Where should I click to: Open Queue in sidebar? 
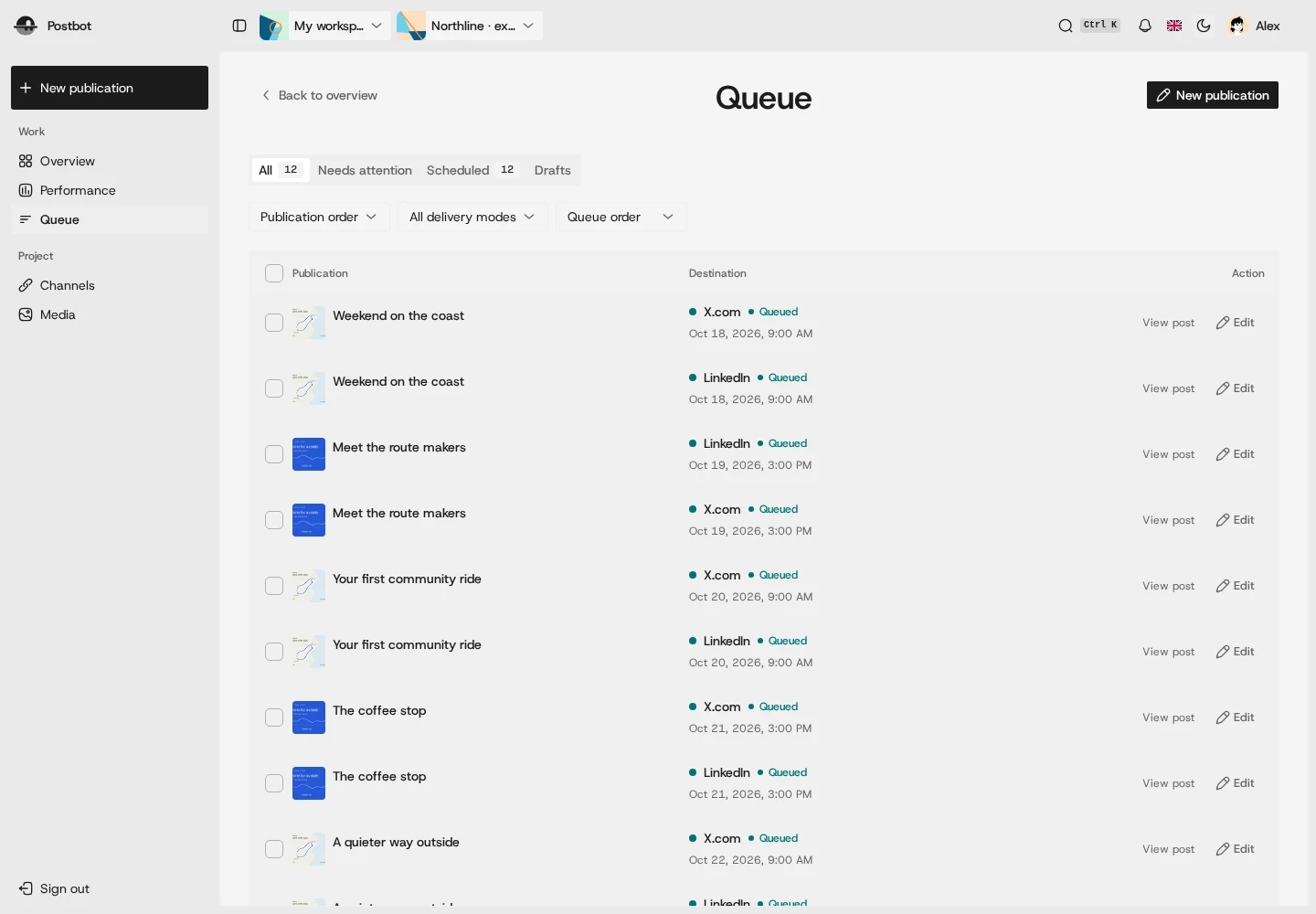click(110, 219)
